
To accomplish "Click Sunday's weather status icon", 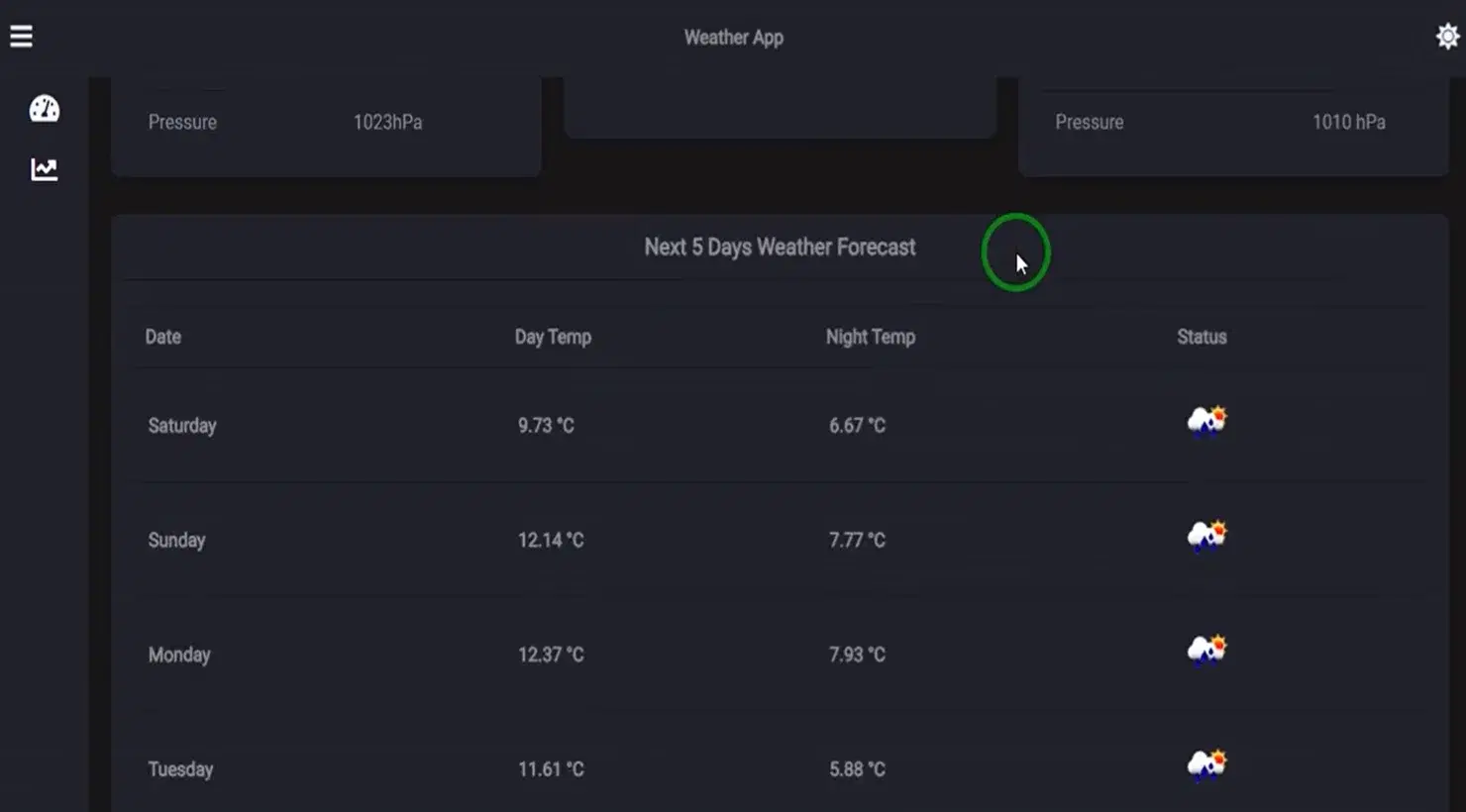I will 1206,536.
